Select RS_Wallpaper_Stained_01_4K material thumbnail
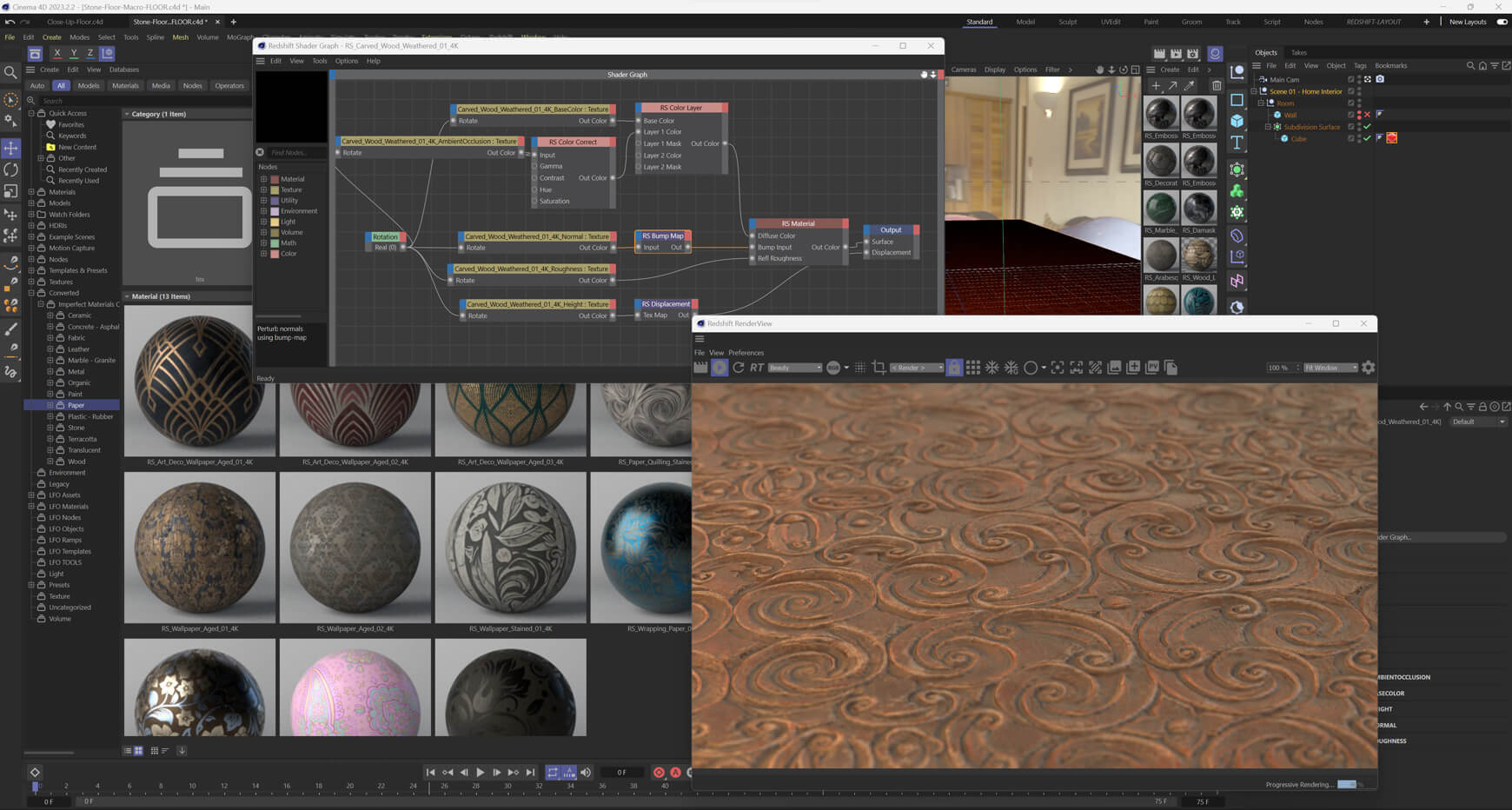Viewport: 1512px width, 810px height. point(510,548)
